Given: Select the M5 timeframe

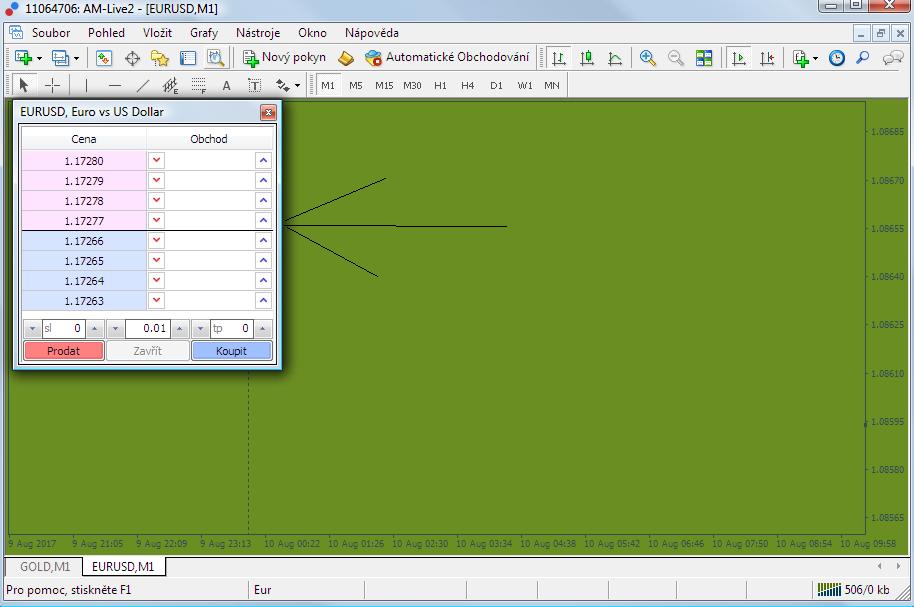Looking at the screenshot, I should 356,85.
